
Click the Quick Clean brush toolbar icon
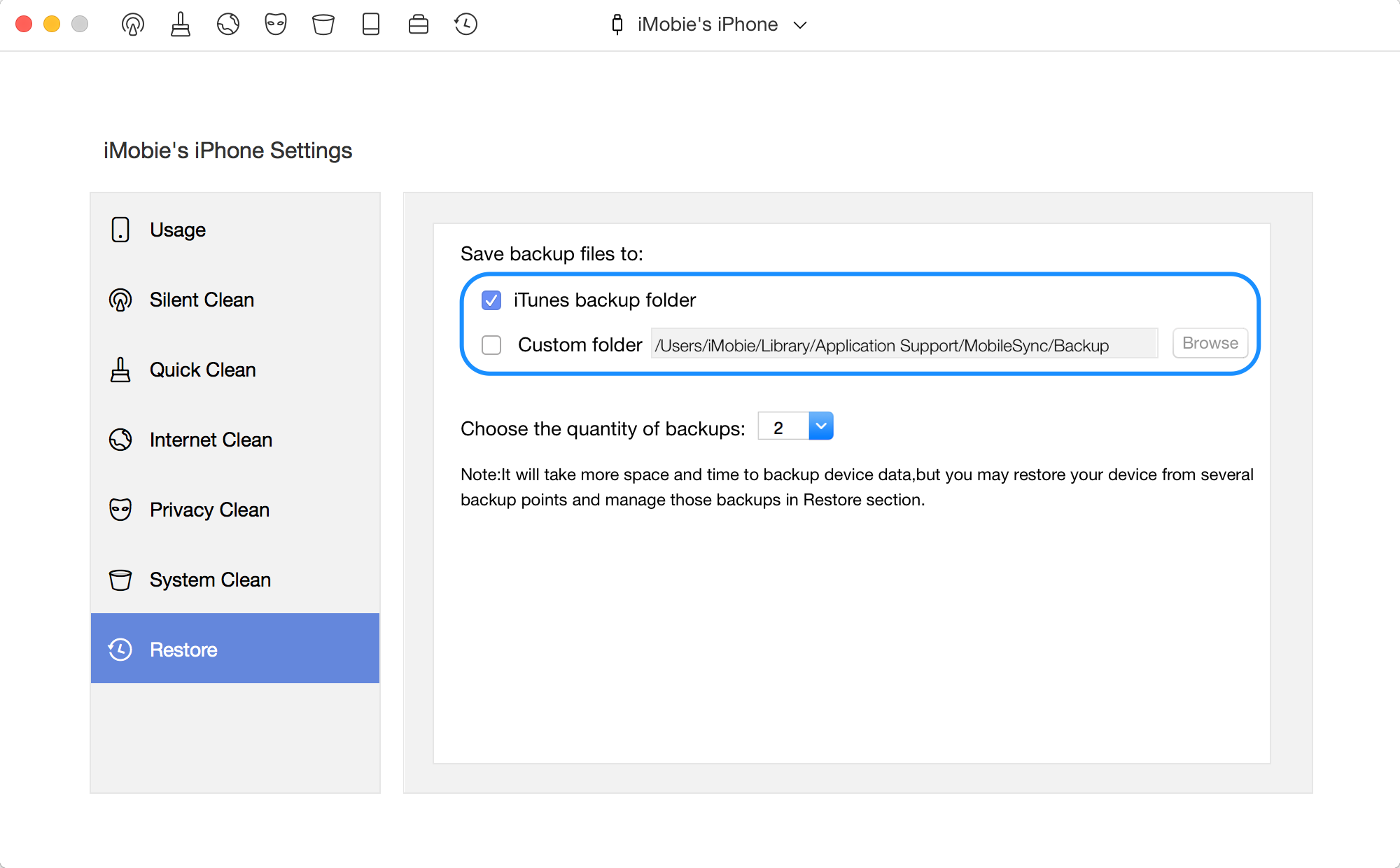(181, 24)
